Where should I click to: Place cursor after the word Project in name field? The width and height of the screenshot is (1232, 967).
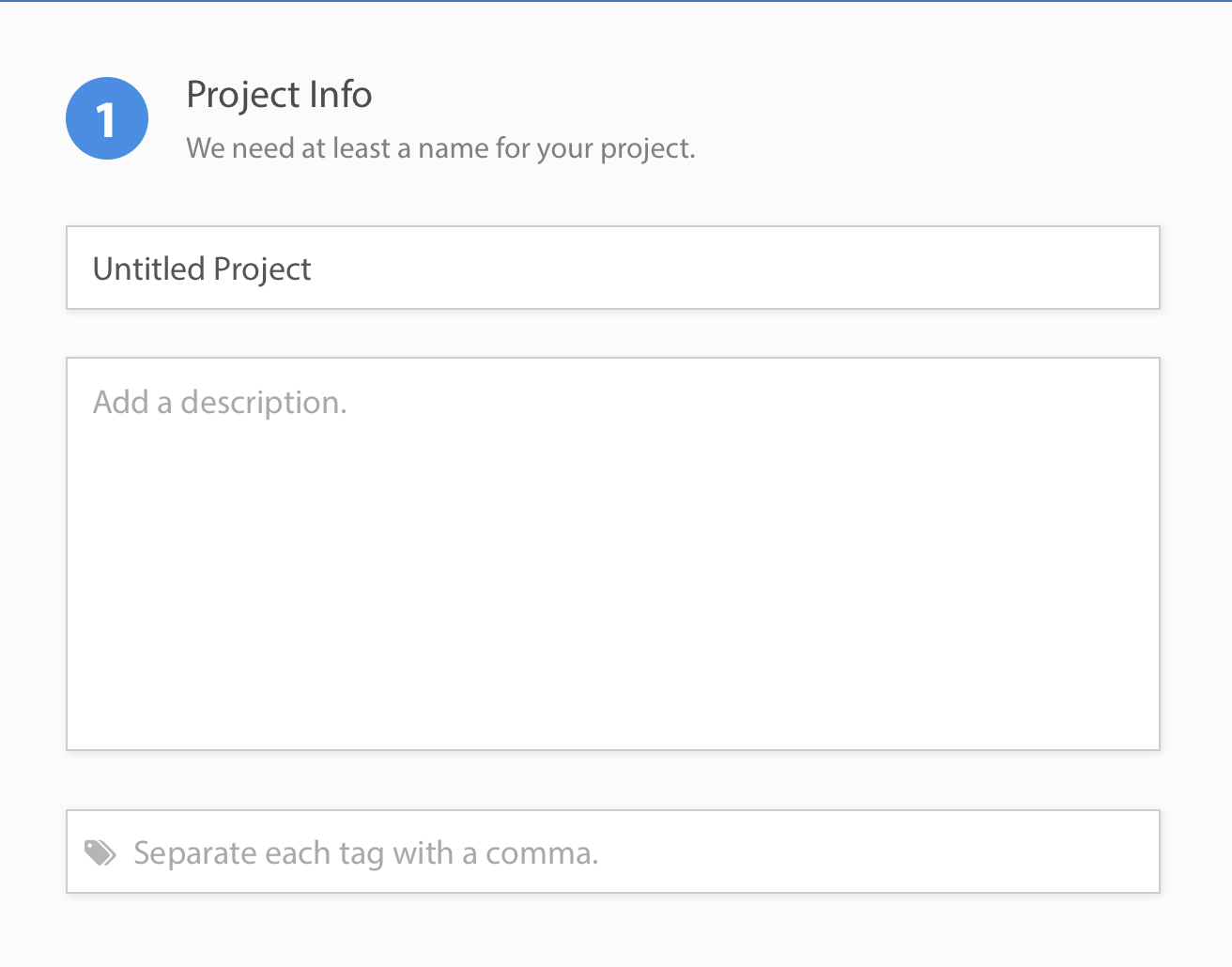(x=313, y=269)
